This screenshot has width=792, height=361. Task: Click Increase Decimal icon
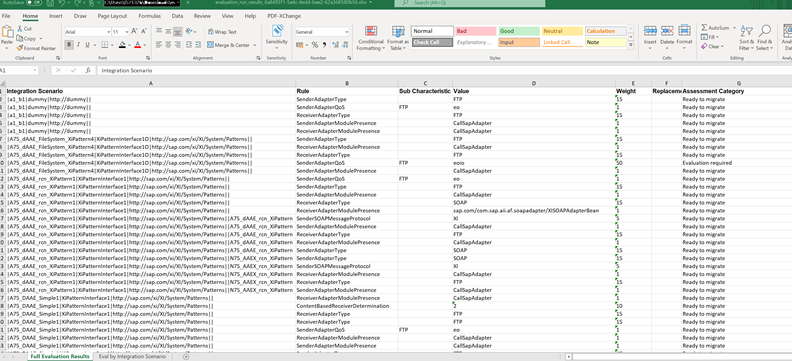(335, 45)
